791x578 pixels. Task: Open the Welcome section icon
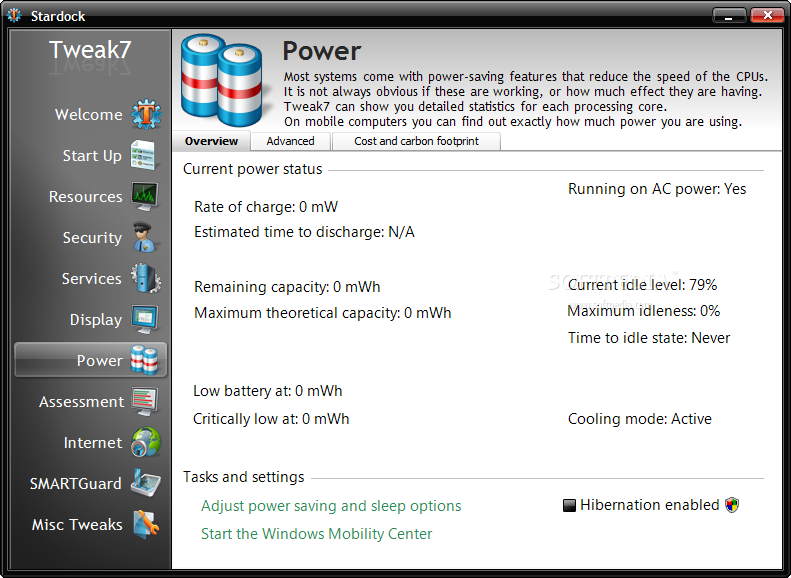146,114
